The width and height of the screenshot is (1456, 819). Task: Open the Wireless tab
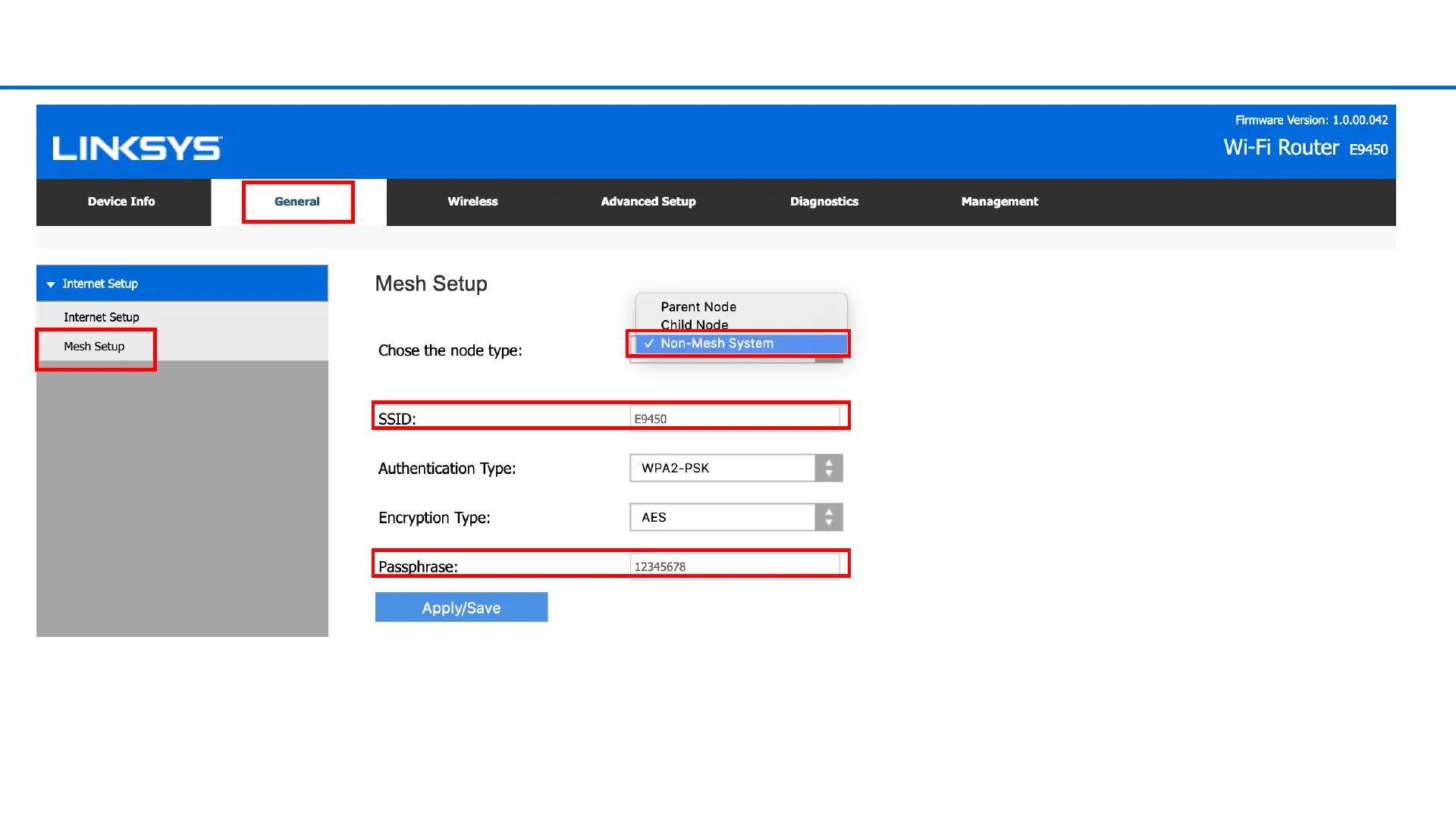point(472,202)
